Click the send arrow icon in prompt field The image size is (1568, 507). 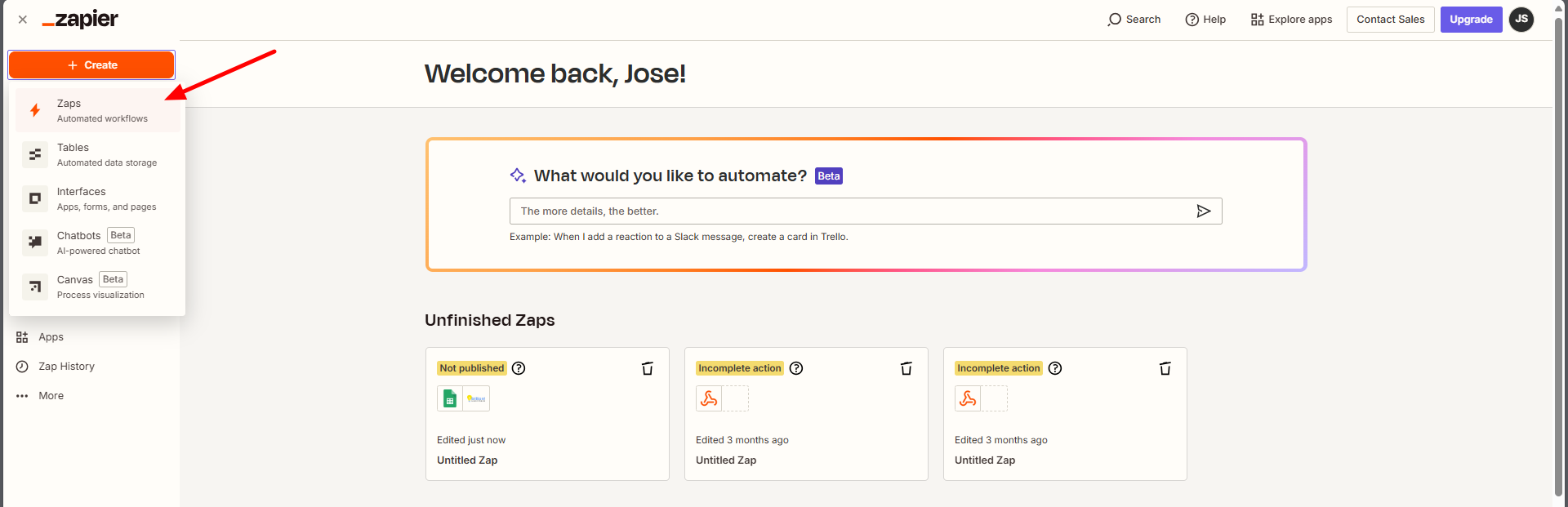tap(1204, 211)
